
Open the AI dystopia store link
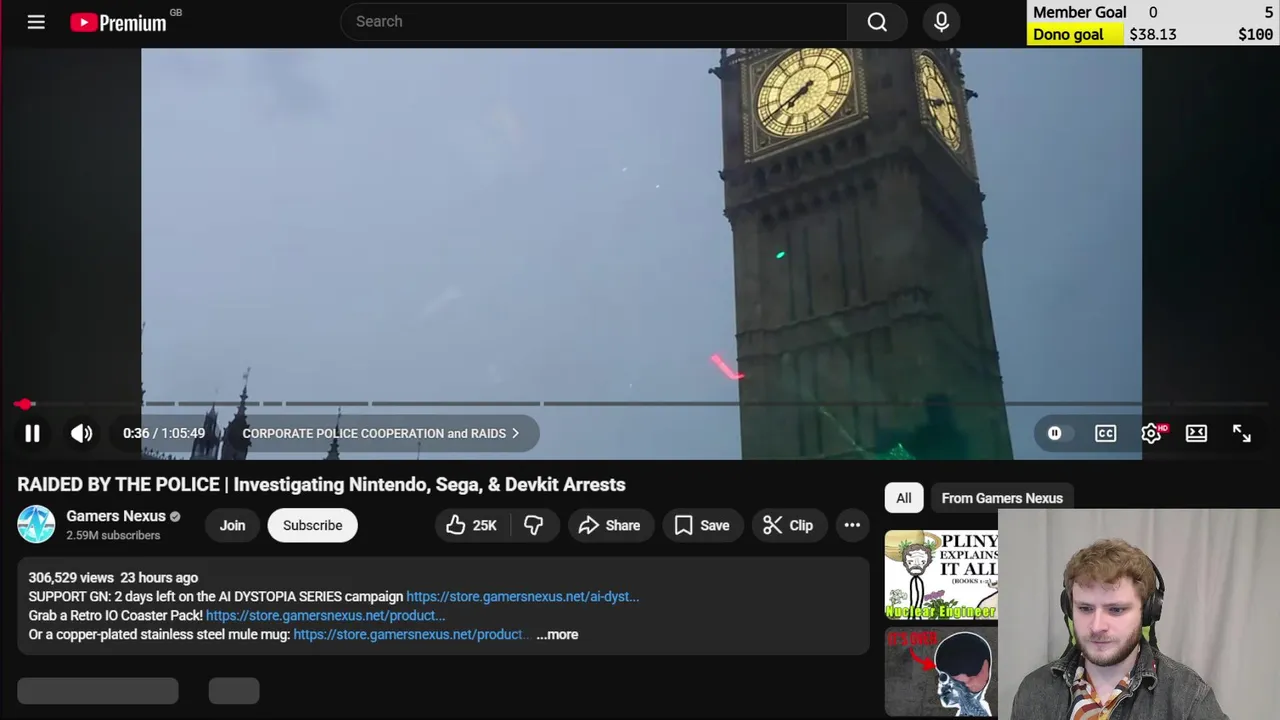(522, 596)
